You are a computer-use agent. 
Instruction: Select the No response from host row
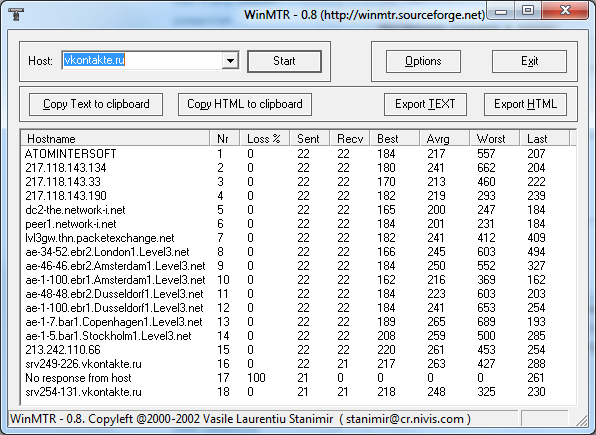pyautogui.click(x=298, y=378)
